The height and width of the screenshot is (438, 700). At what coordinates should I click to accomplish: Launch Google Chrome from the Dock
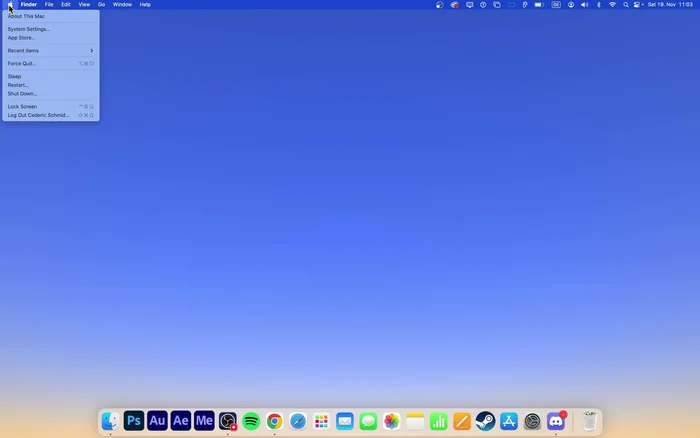pos(274,421)
